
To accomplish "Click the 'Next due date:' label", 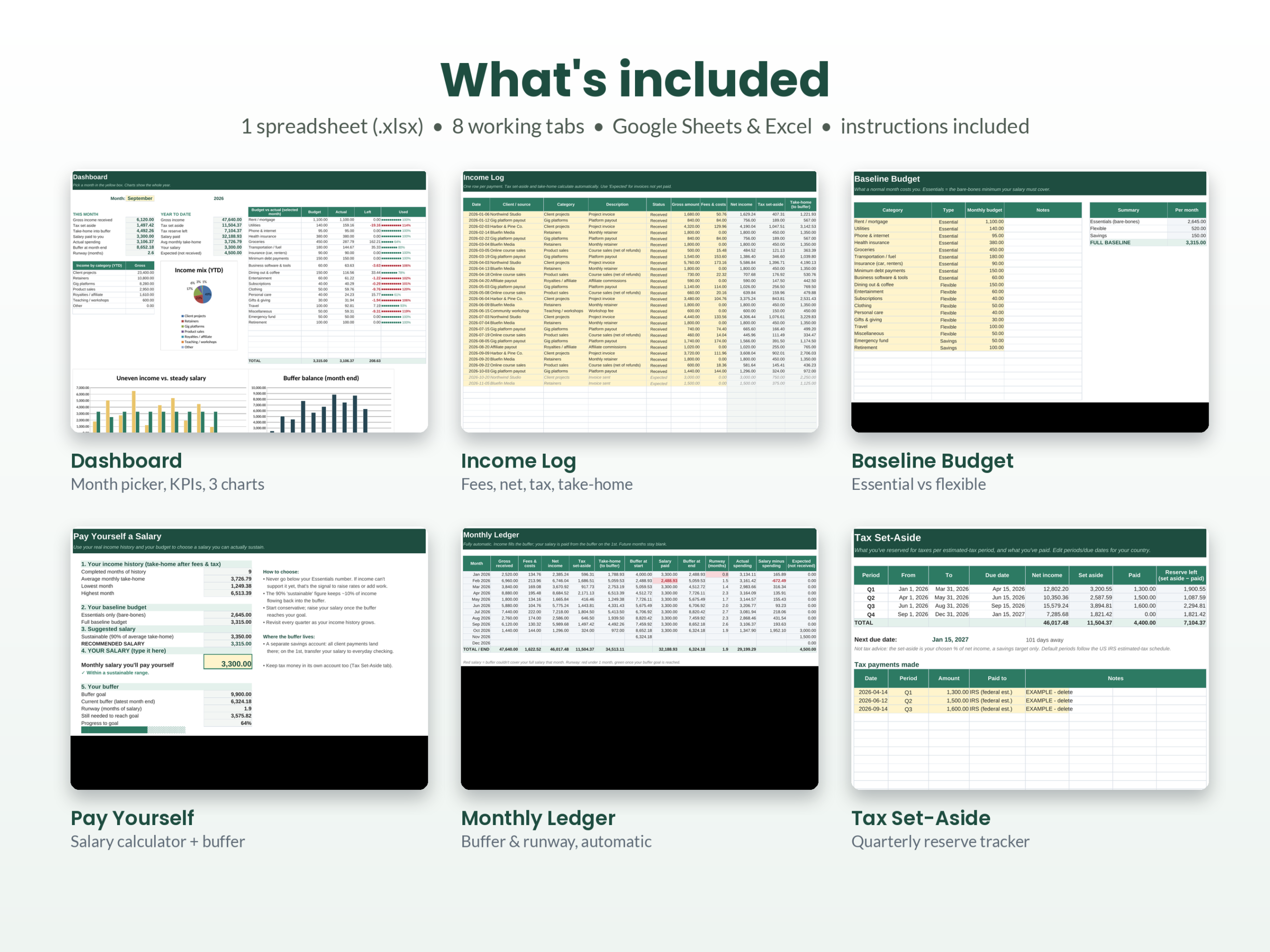I will [876, 640].
